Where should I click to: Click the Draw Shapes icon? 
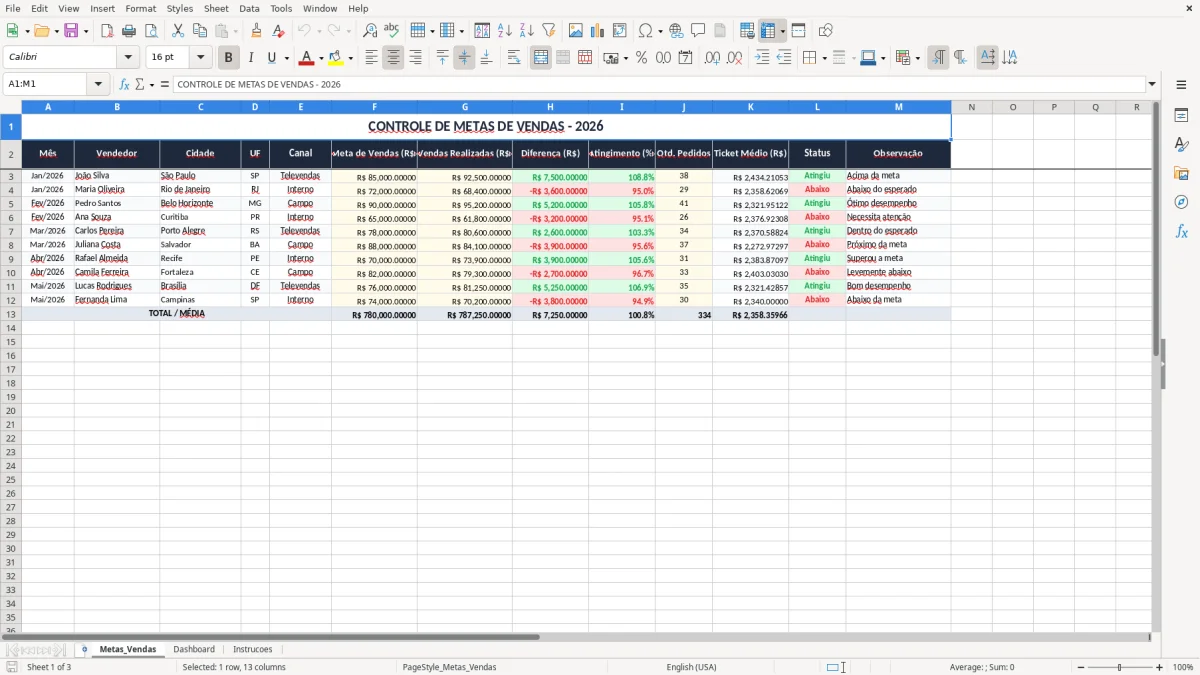coord(825,31)
